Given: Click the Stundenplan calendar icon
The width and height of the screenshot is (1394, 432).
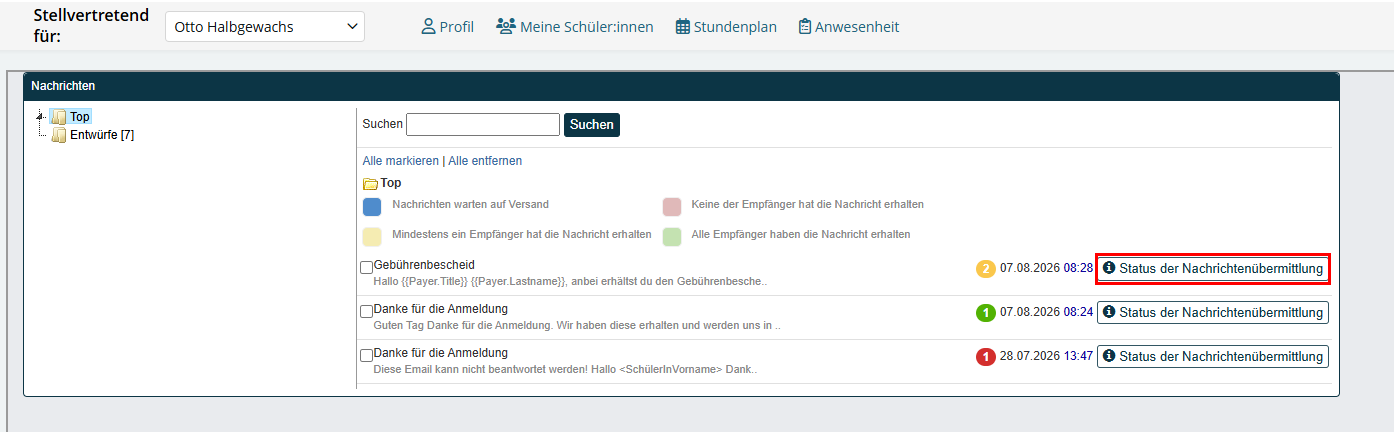Looking at the screenshot, I should point(683,27).
